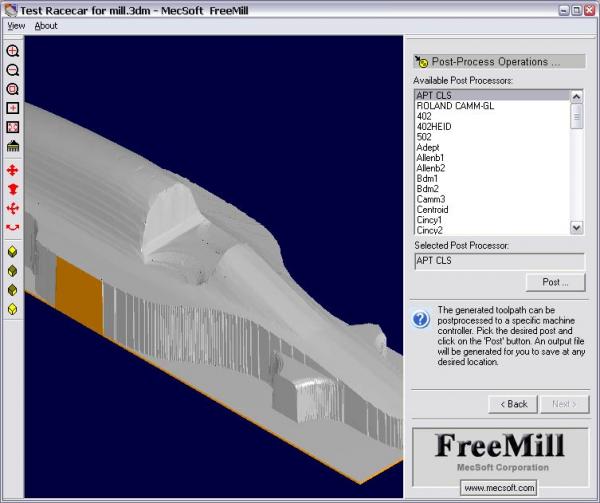Select the Cincy2 post processor
The image size is (600, 503).
pyautogui.click(x=492, y=230)
